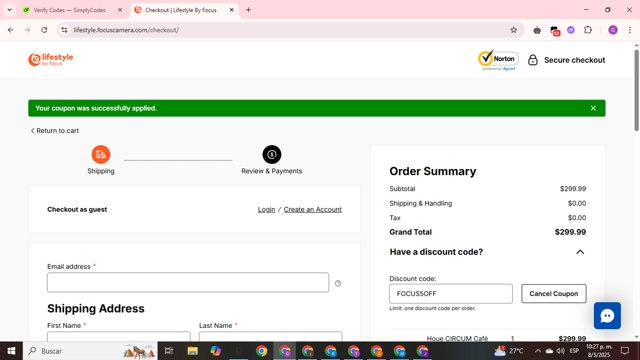This screenshot has height=360, width=640.
Task: Click the taskbar Buscar search box
Action: coord(91,351)
